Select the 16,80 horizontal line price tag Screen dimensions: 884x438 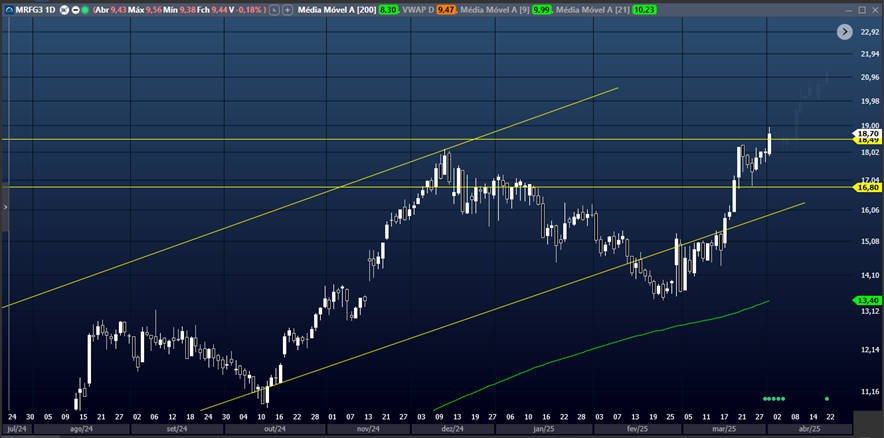tap(866, 187)
